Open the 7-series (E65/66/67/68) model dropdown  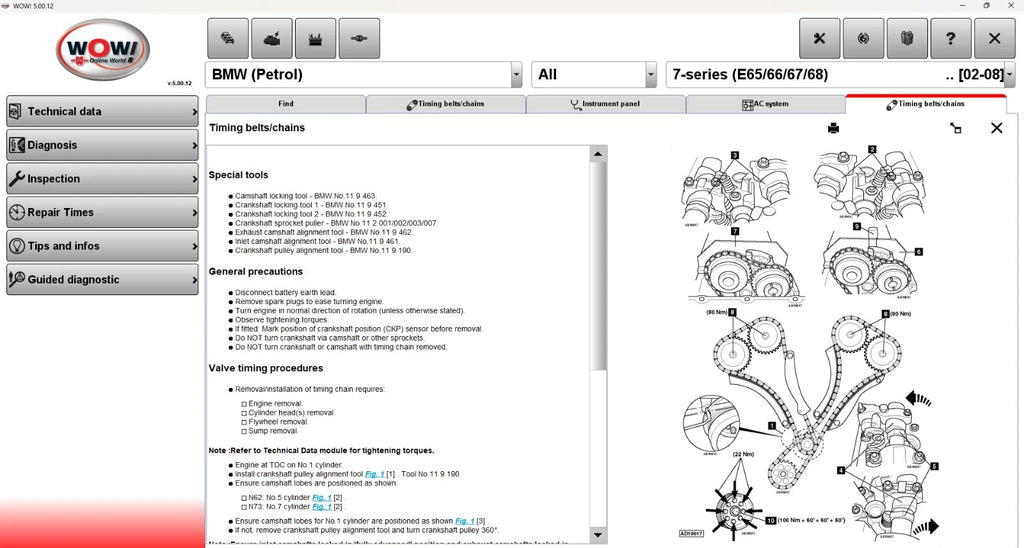(x=1010, y=74)
